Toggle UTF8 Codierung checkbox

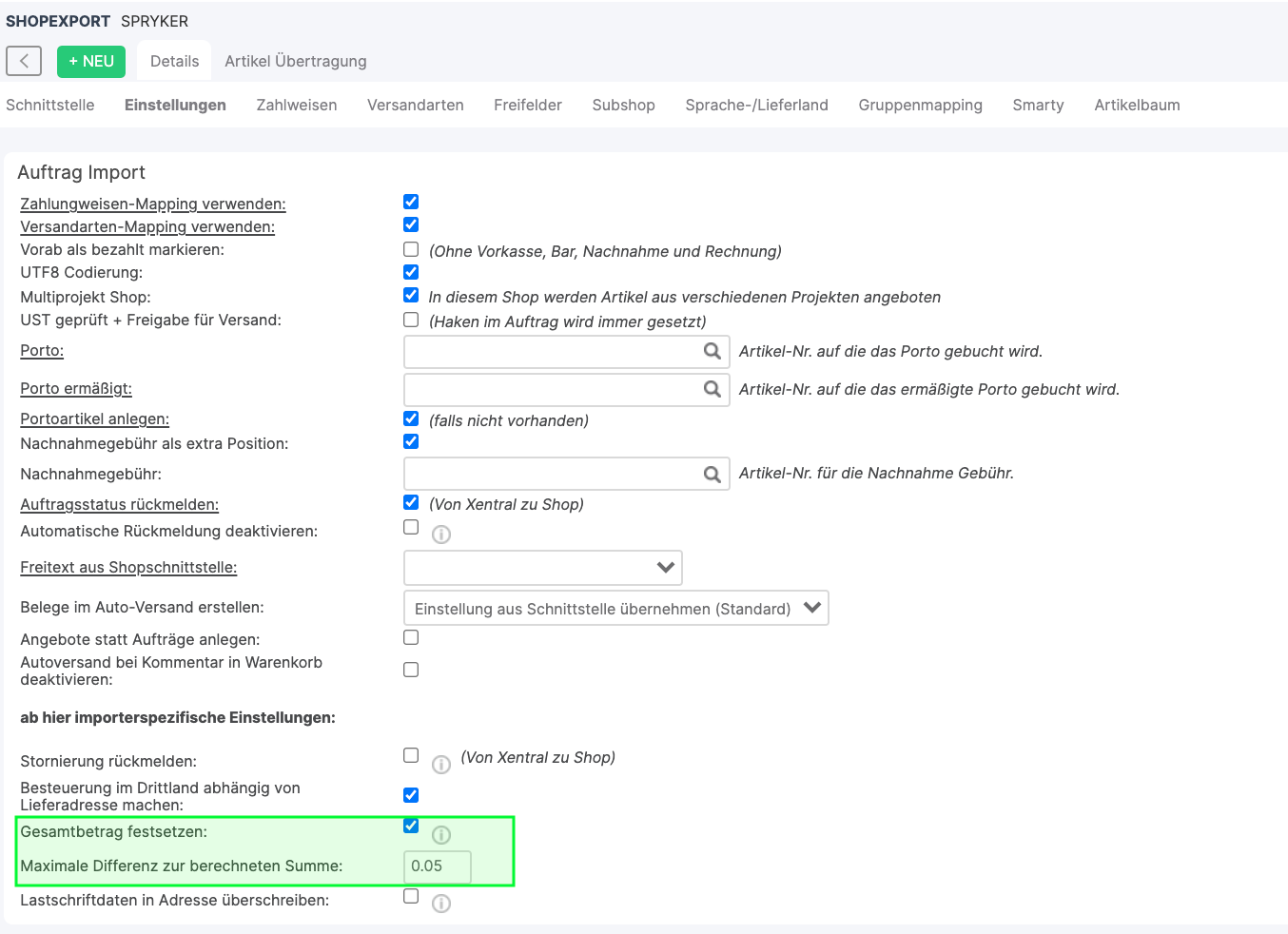411,272
